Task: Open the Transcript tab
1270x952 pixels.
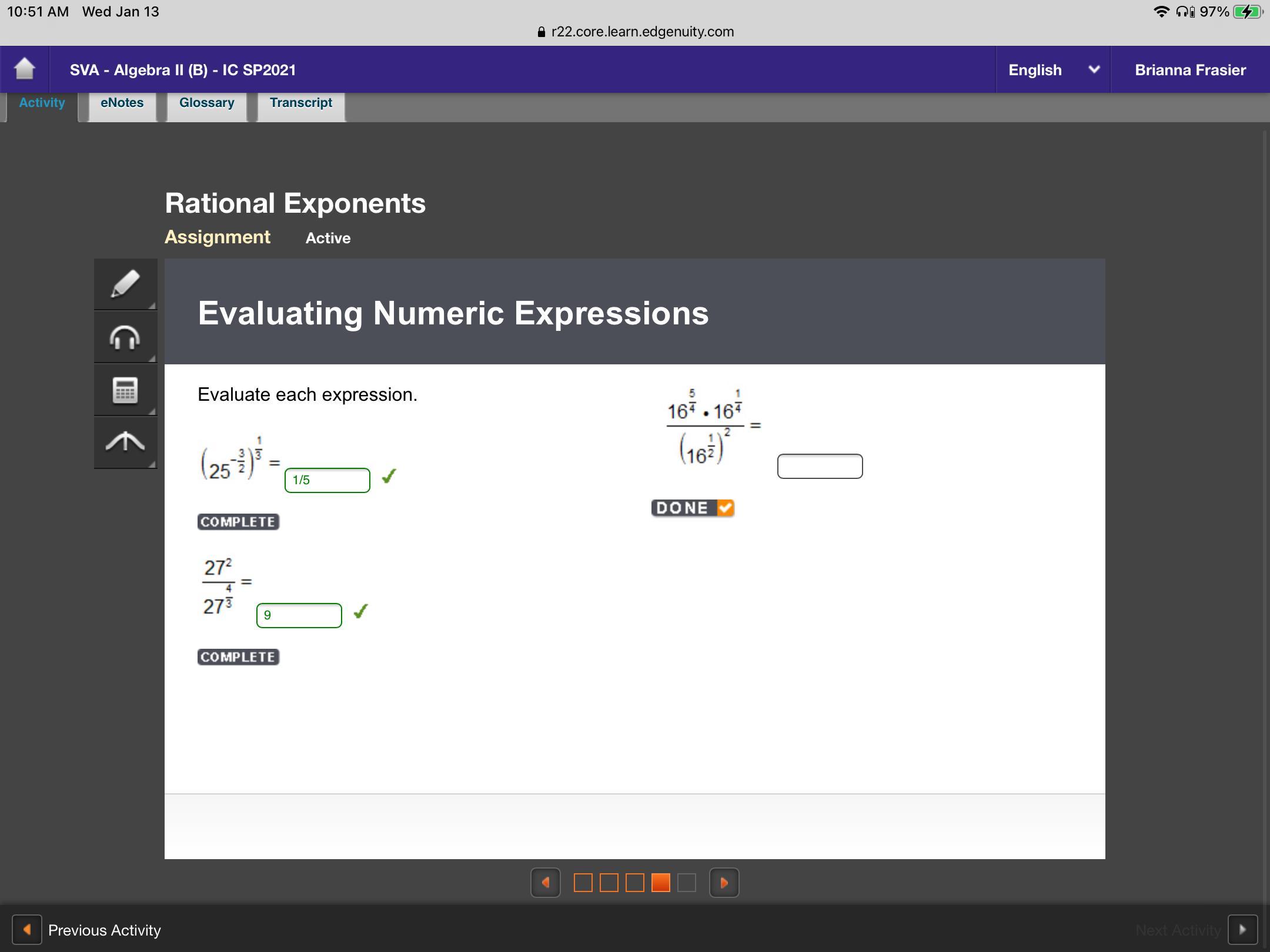Action: click(x=300, y=103)
